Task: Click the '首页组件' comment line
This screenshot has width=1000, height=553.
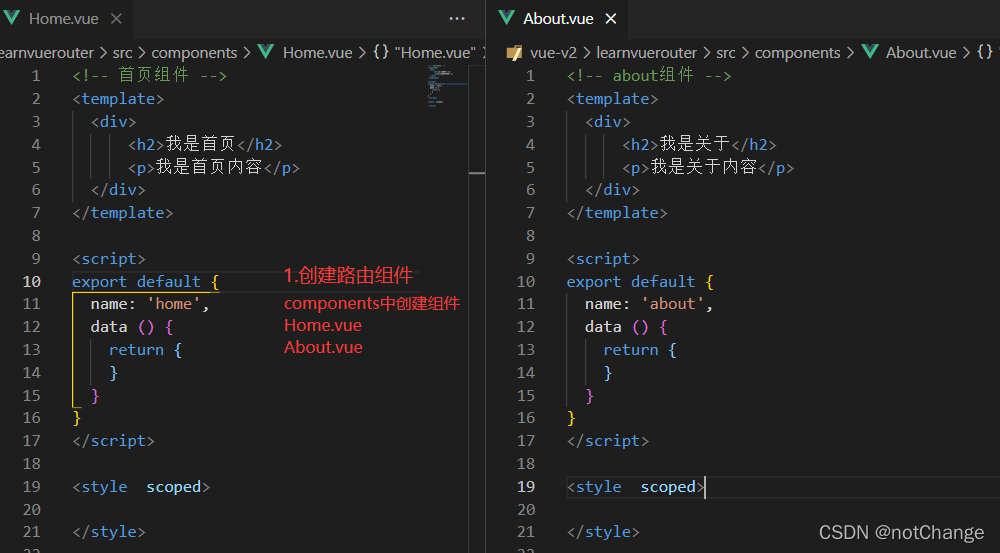Action: pyautogui.click(x=150, y=75)
